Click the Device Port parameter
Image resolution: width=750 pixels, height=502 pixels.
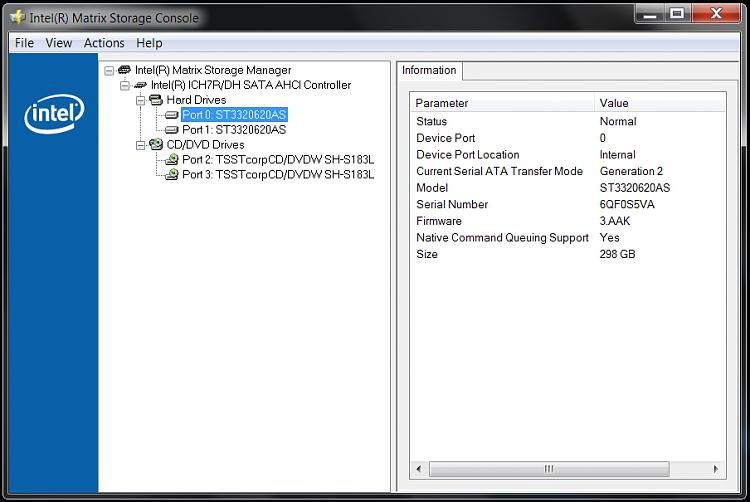[446, 138]
